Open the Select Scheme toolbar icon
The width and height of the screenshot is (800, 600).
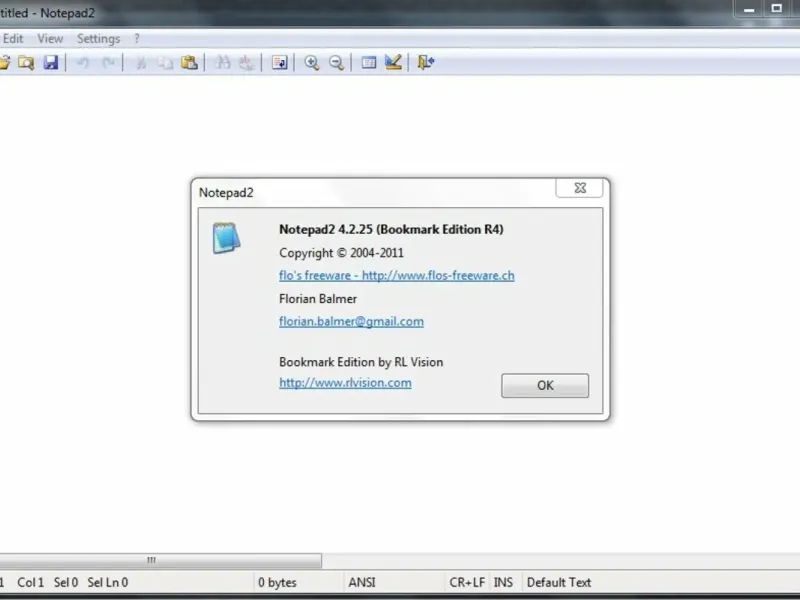[x=369, y=62]
